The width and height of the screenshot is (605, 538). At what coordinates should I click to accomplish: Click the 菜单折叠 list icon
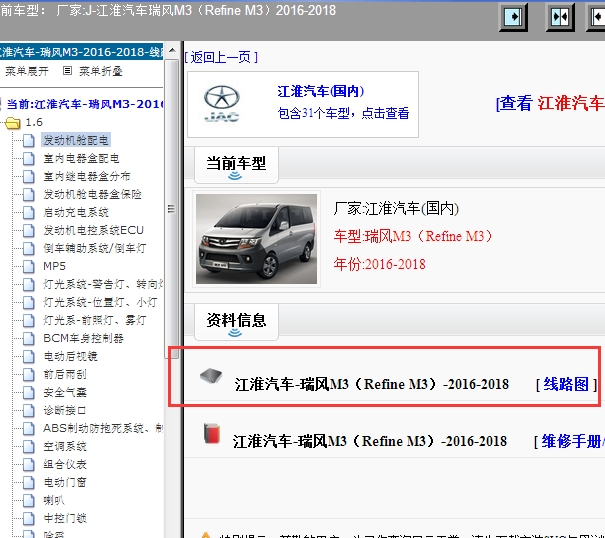pos(67,71)
